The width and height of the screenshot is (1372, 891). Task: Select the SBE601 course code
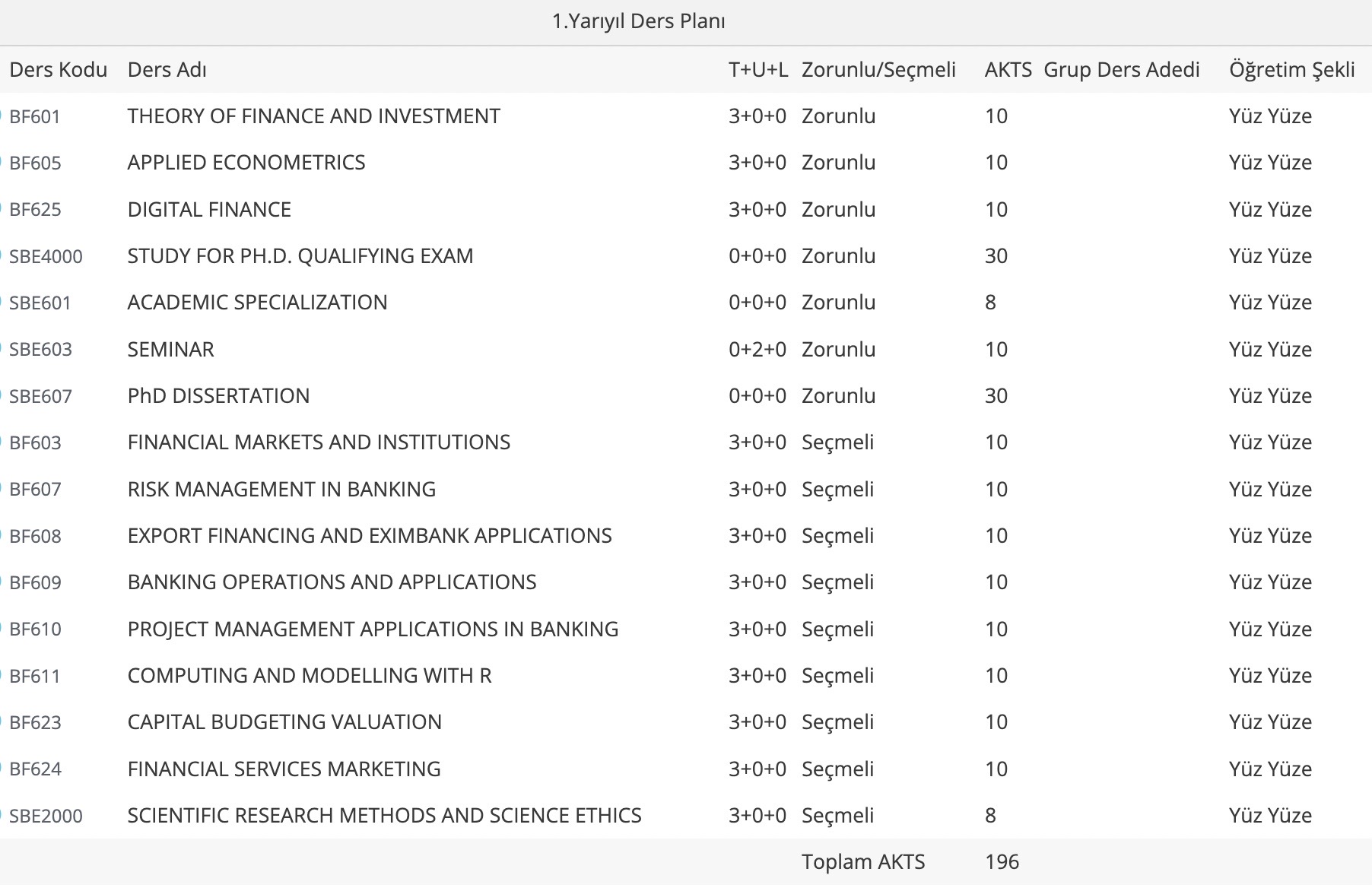[x=40, y=303]
